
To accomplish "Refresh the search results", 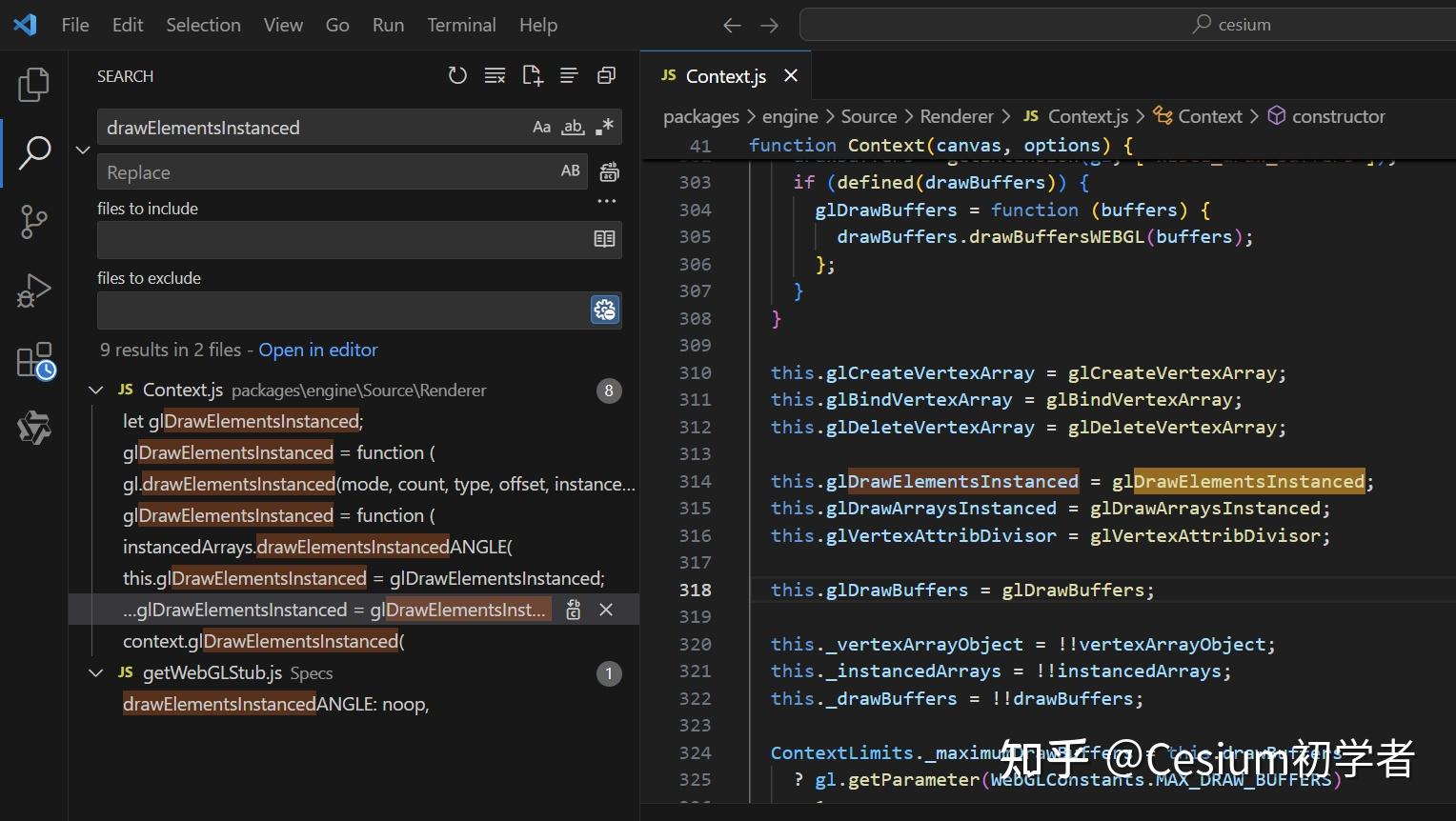I will tap(457, 76).
